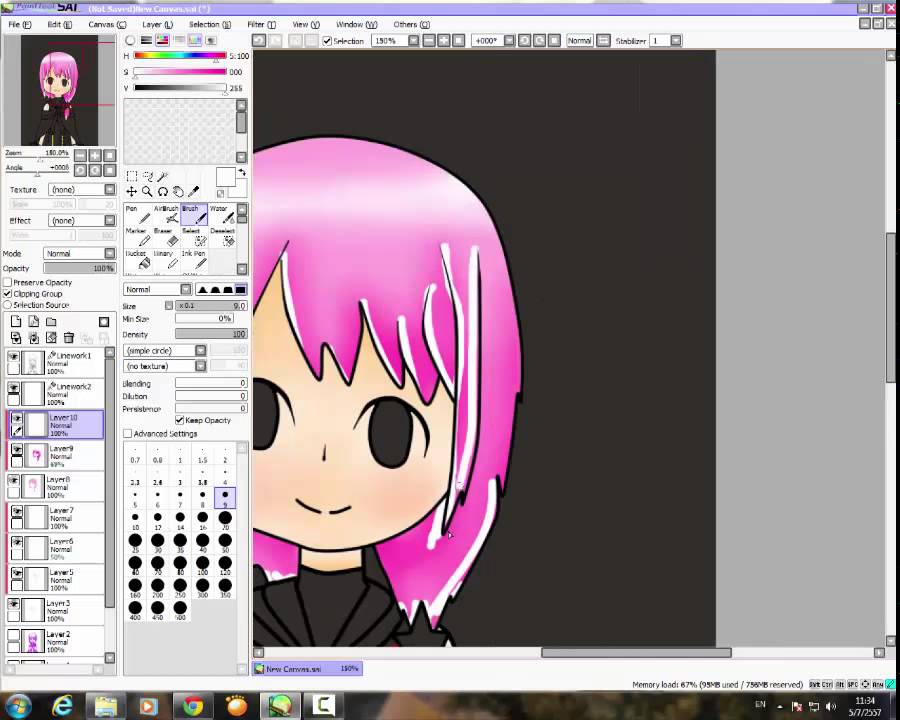This screenshot has height=720, width=900.
Task: Uncheck Keep Opacity checkbox
Action: pyautogui.click(x=180, y=420)
